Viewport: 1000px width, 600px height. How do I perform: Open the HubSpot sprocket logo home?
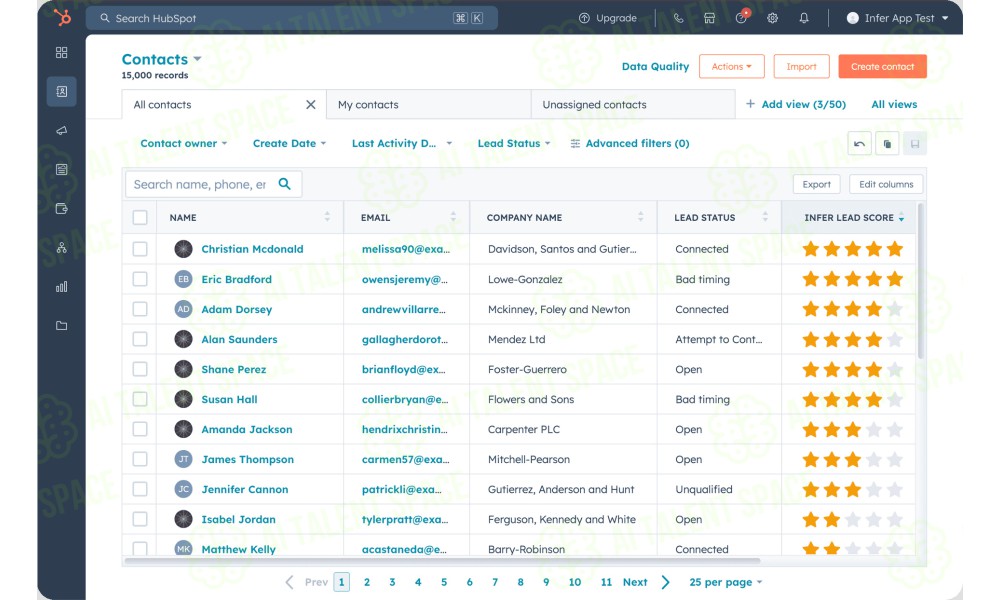coord(62,18)
